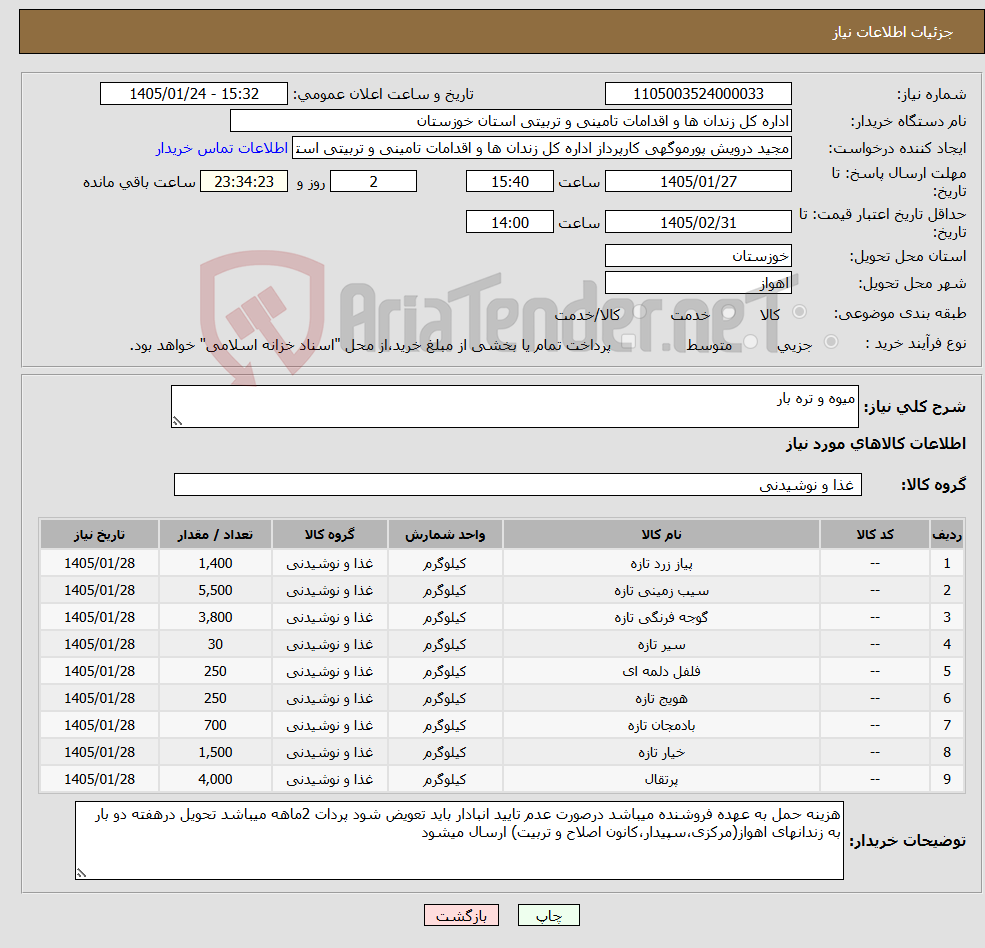Click the quantity 1,400 cell
This screenshot has width=985, height=948.
215,564
